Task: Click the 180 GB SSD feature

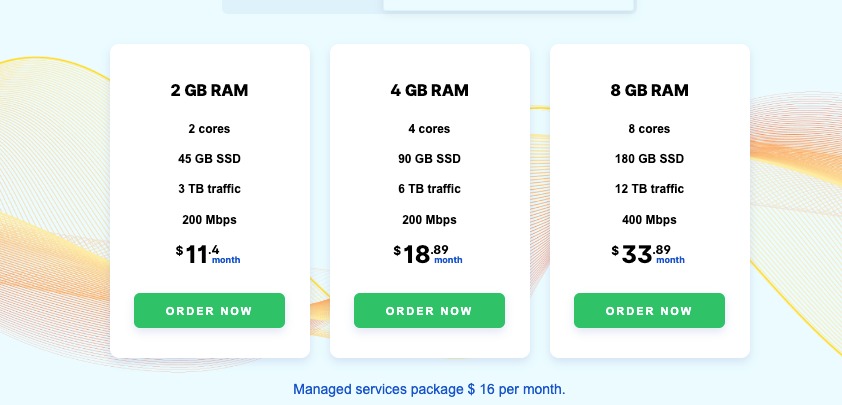Action: coord(649,159)
